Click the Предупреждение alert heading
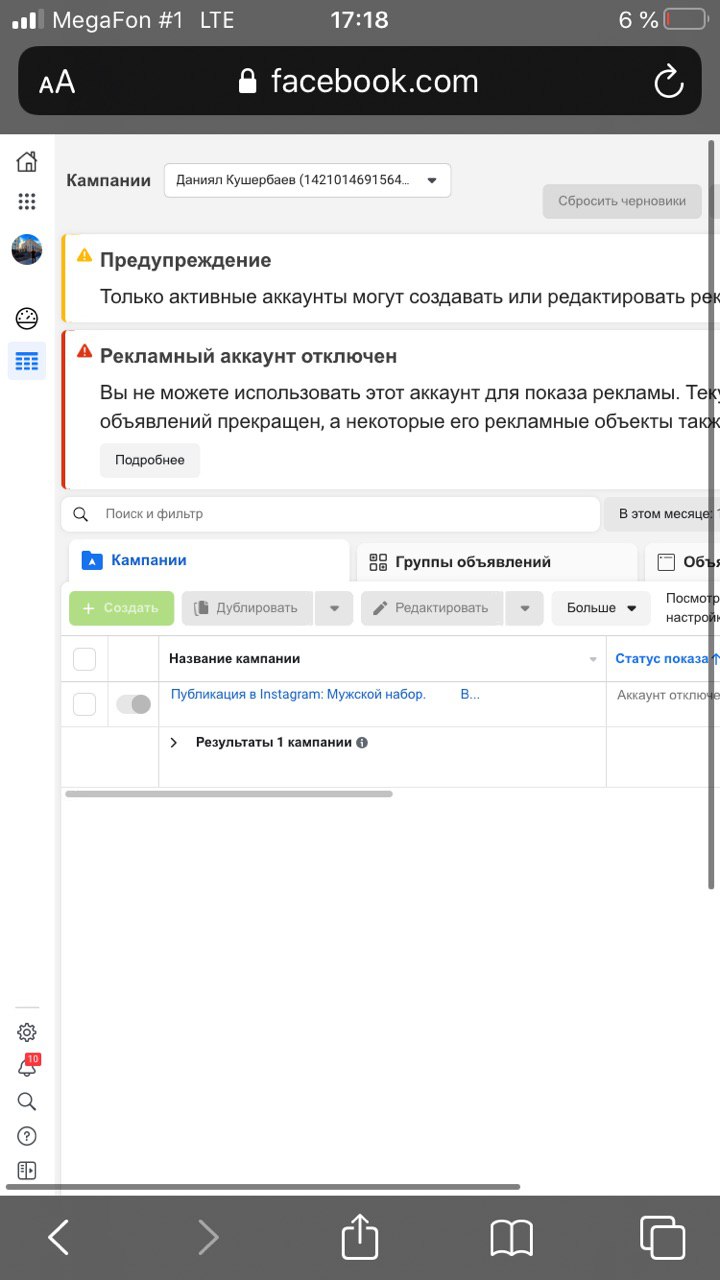The image size is (720, 1280). (x=185, y=260)
